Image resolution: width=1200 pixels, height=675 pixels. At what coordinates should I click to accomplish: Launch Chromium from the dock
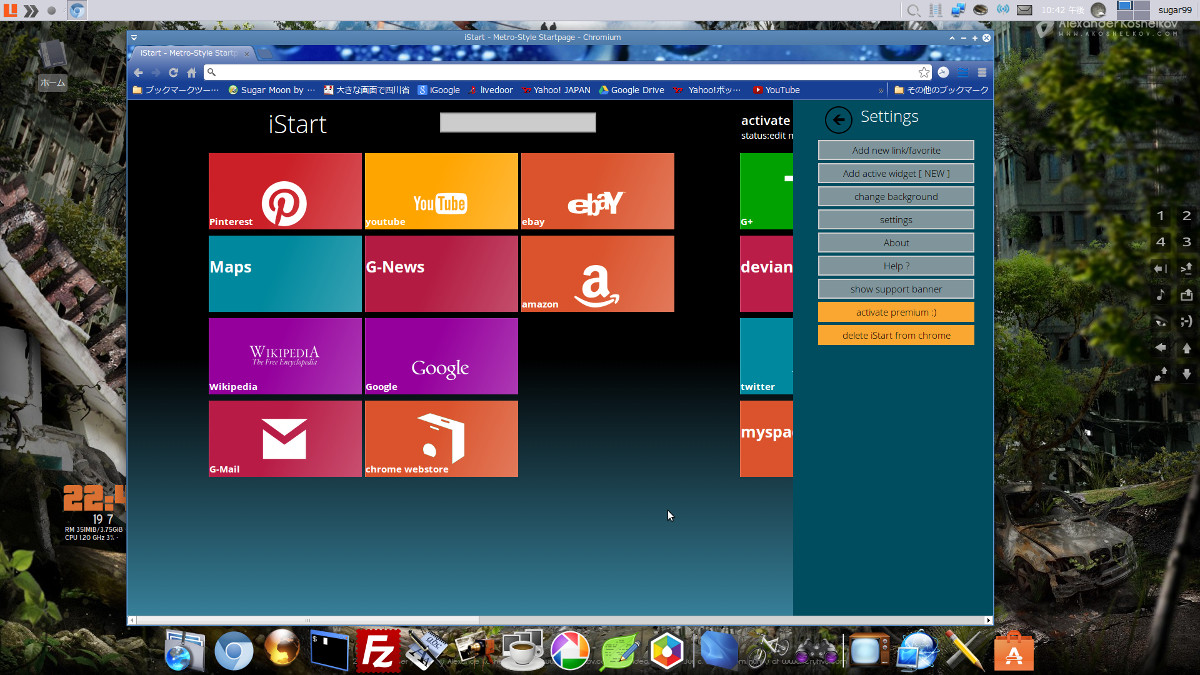234,651
